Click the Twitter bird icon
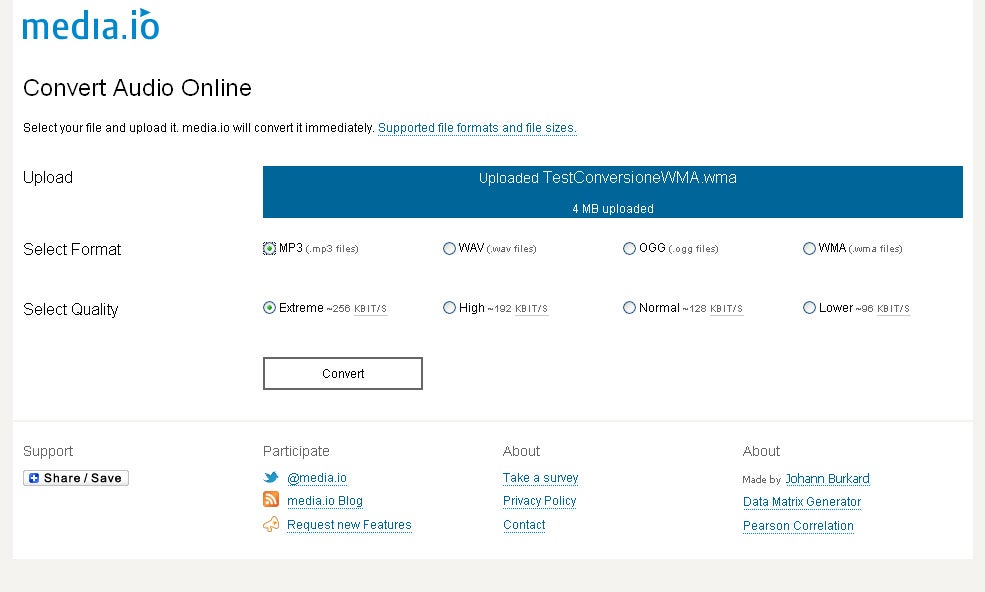 (271, 478)
